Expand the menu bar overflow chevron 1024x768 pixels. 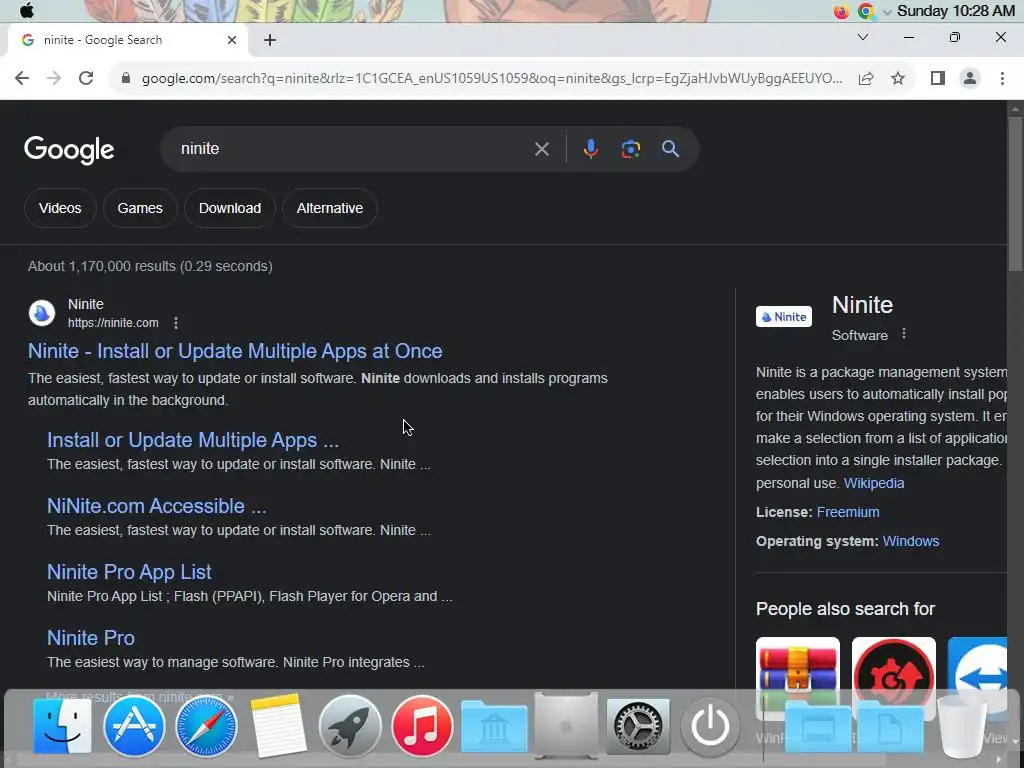[x=887, y=12]
